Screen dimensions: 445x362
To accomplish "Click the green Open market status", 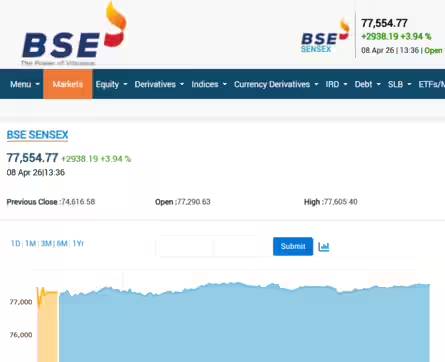I will (x=433, y=50).
